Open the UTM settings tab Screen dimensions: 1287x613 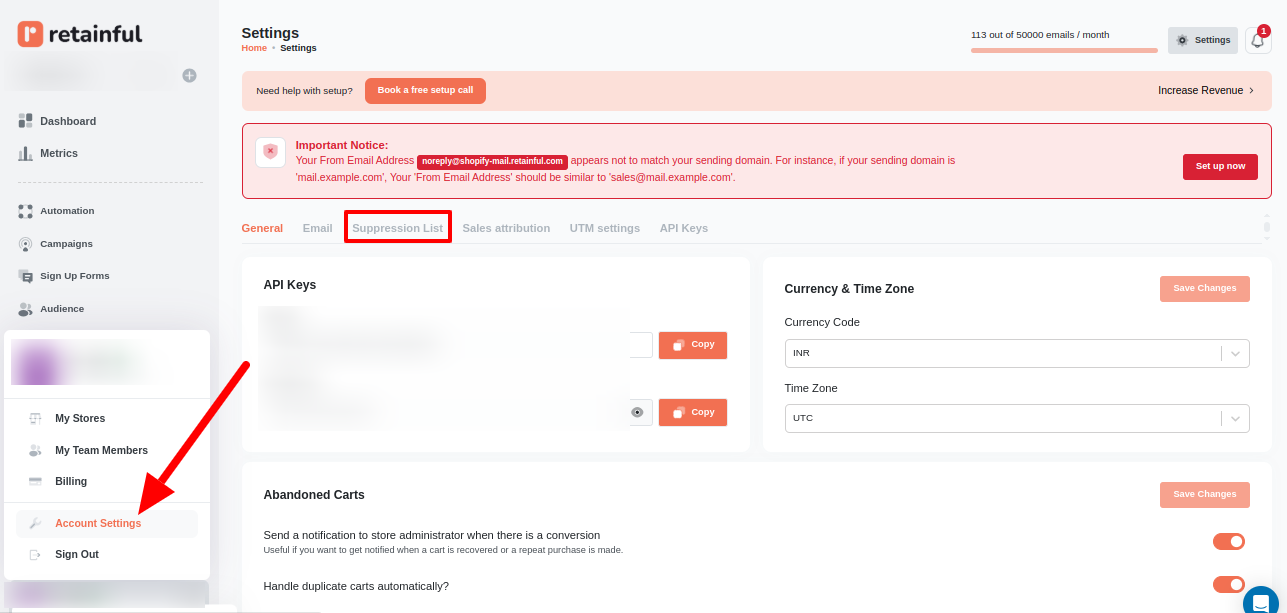[604, 228]
